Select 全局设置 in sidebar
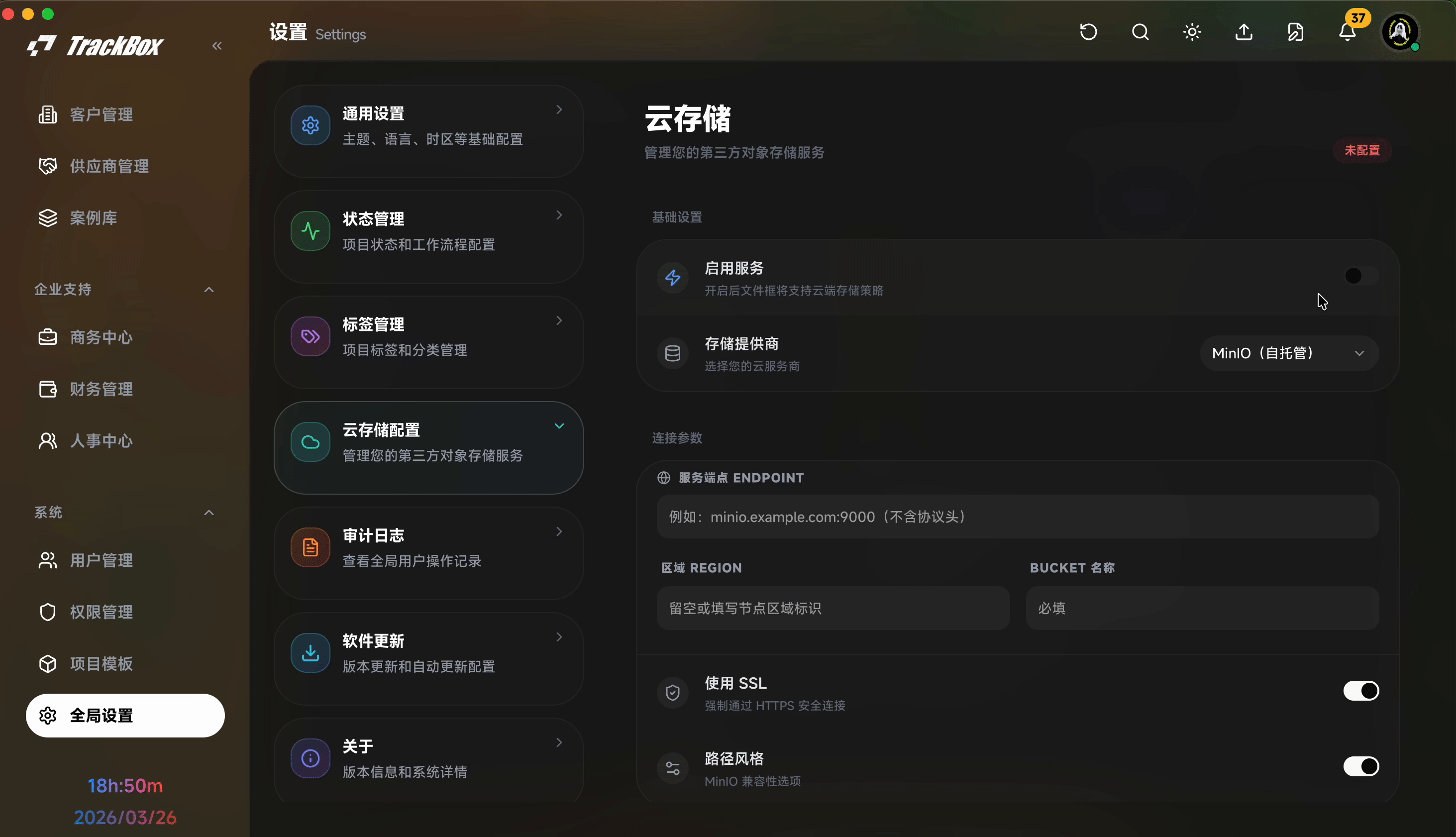 pos(125,716)
